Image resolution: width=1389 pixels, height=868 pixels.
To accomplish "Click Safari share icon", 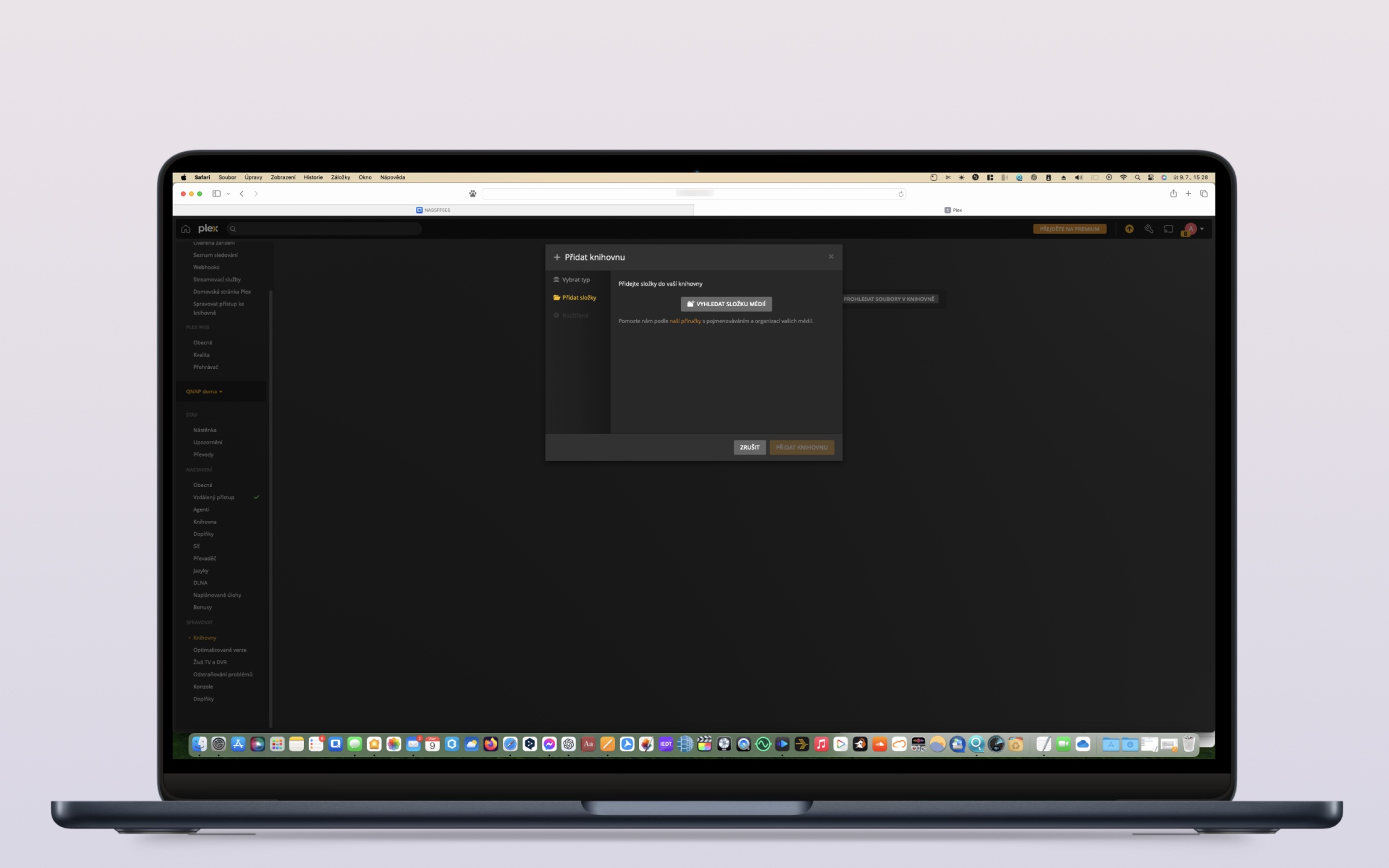I will click(1173, 193).
